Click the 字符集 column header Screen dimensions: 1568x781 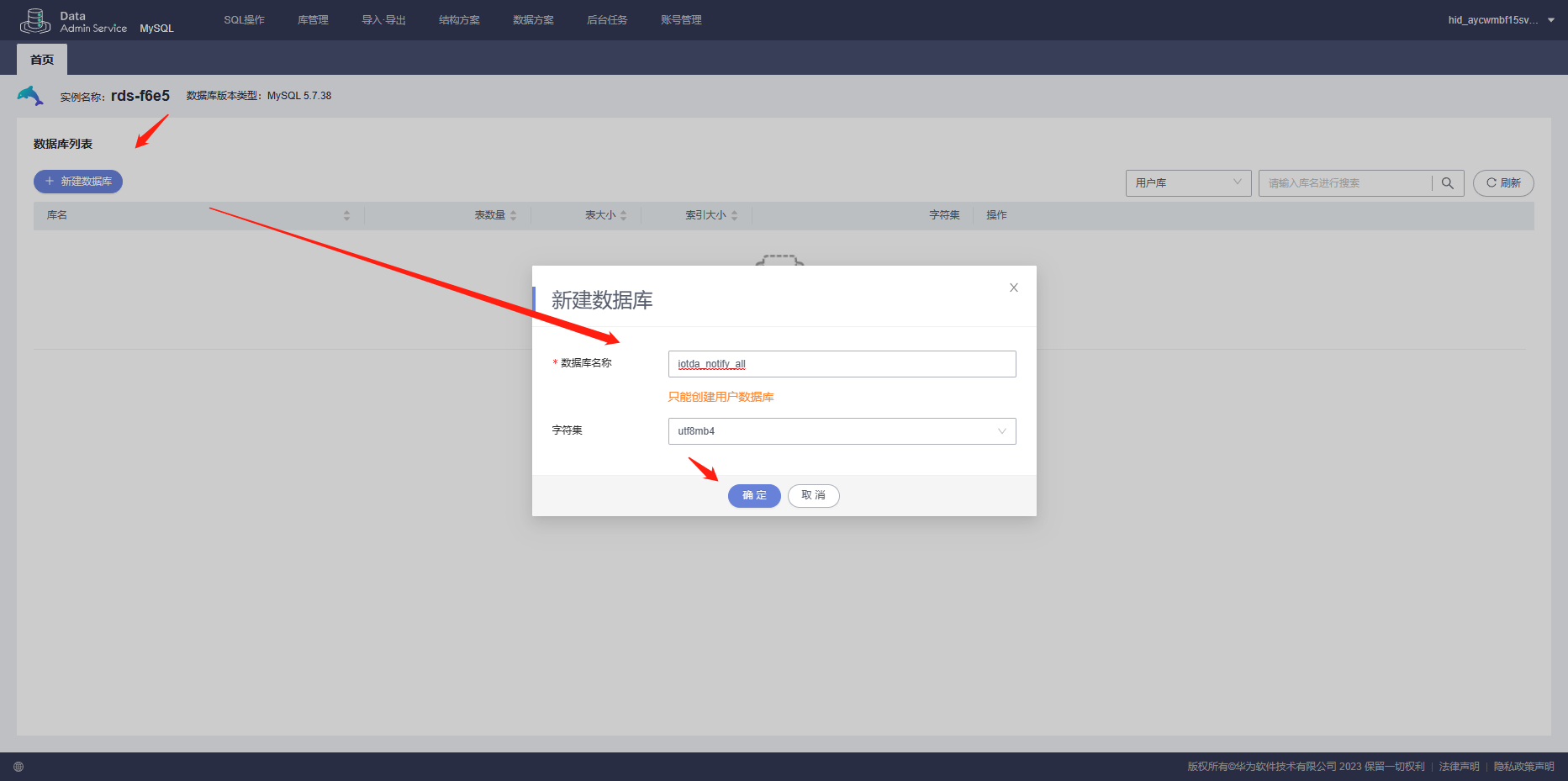point(944,215)
